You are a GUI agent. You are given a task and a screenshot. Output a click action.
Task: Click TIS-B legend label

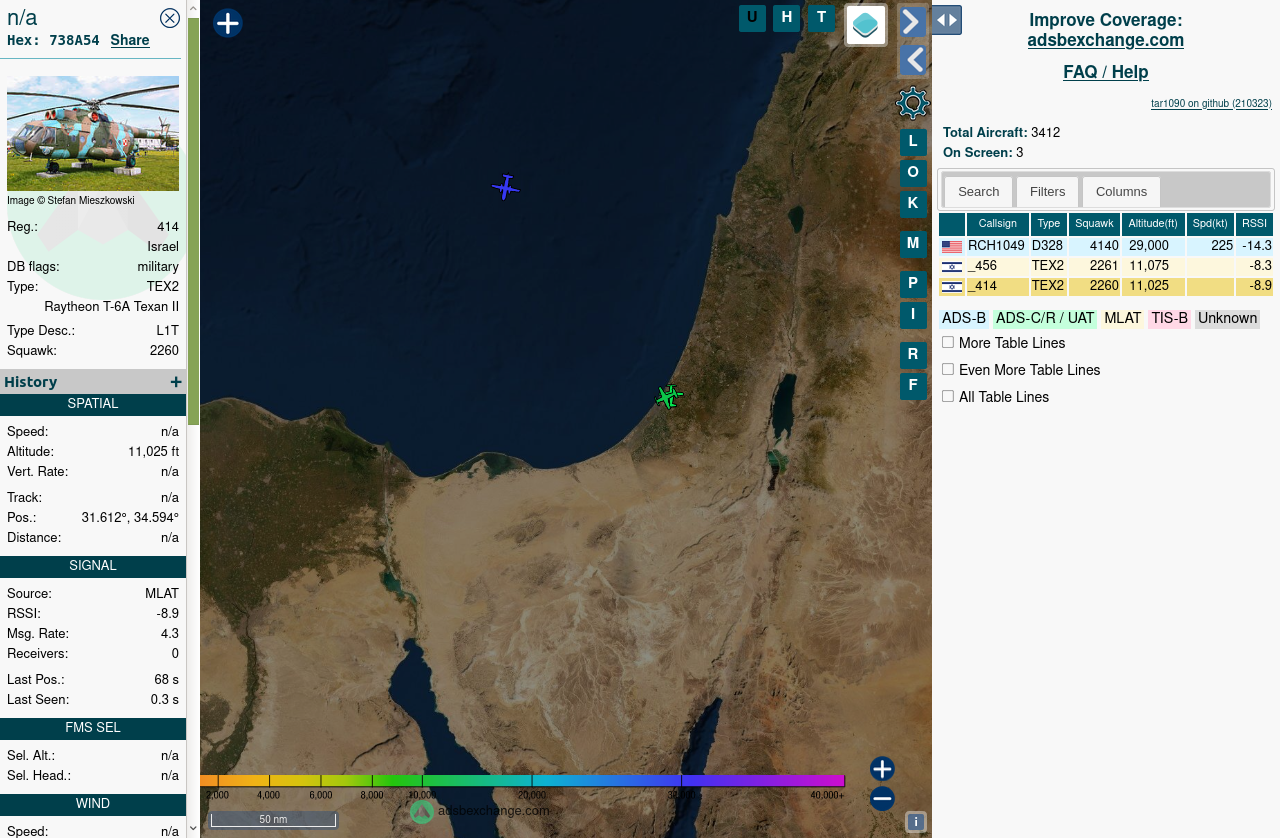[1169, 319]
